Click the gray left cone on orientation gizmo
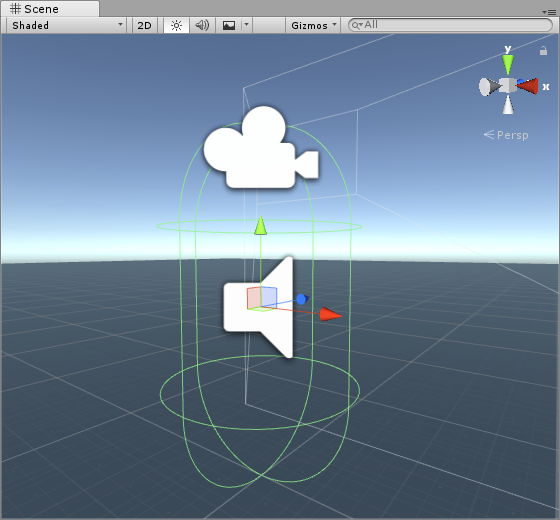This screenshot has width=560, height=520. 489,87
